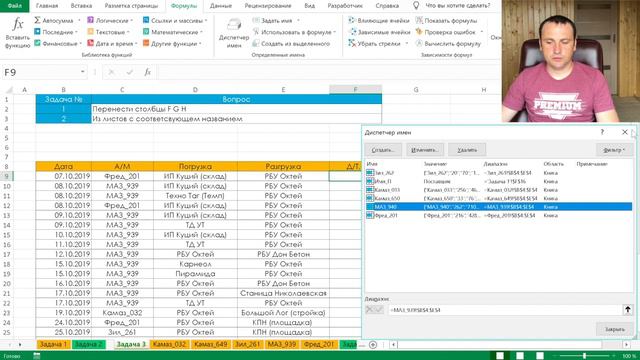
Task: Click cell with Пирамида in column D
Action: [x=195, y=273]
